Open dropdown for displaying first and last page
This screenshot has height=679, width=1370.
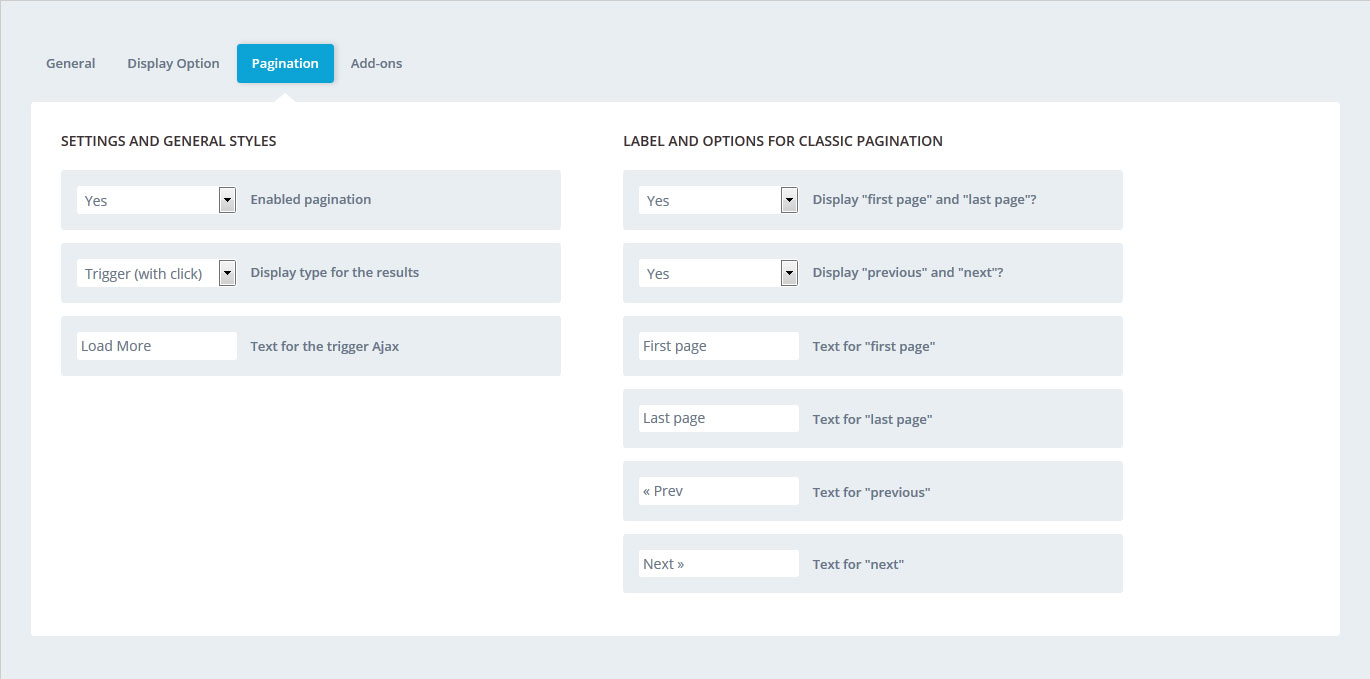coord(719,200)
